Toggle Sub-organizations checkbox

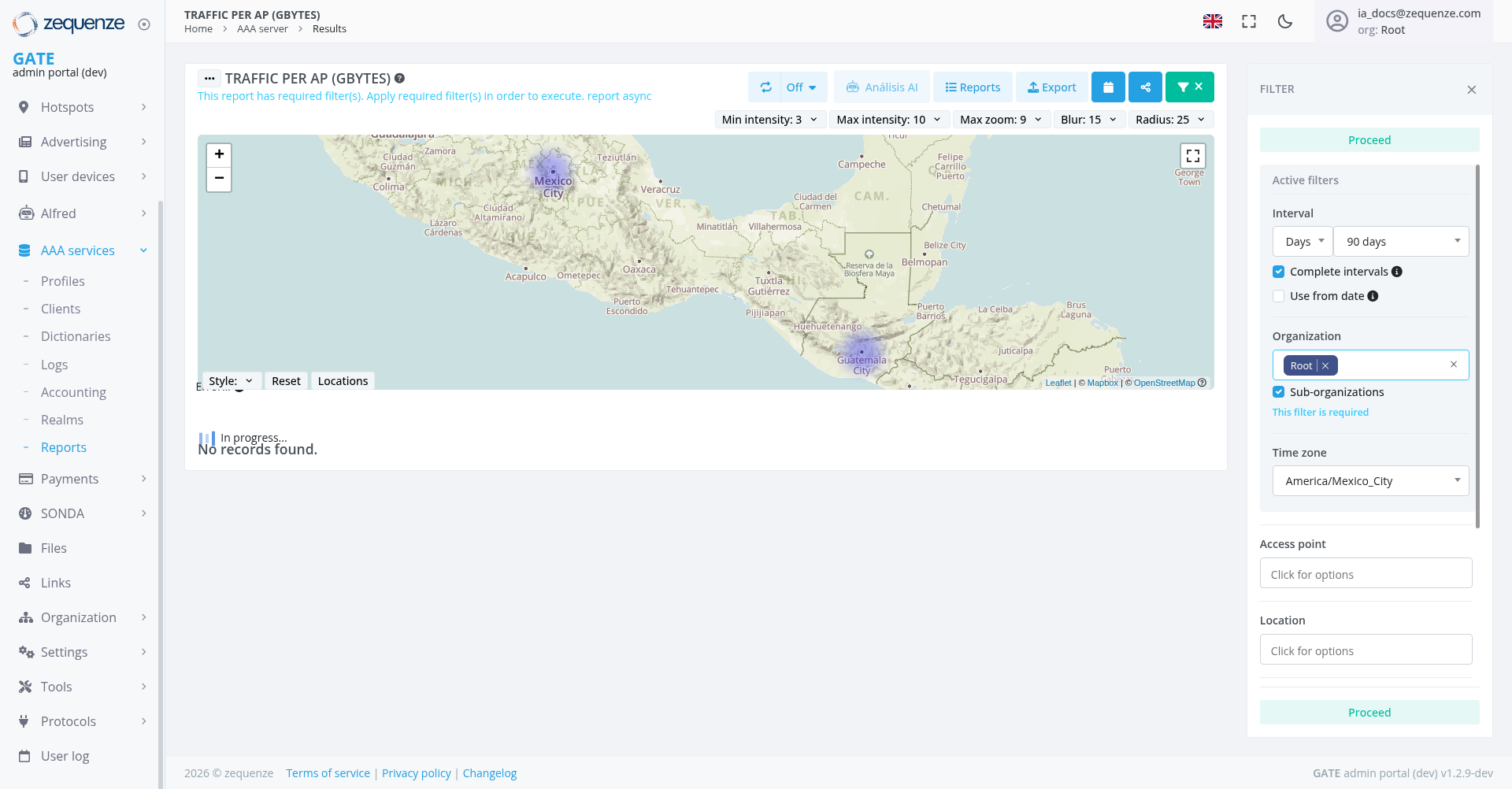pos(1279,392)
